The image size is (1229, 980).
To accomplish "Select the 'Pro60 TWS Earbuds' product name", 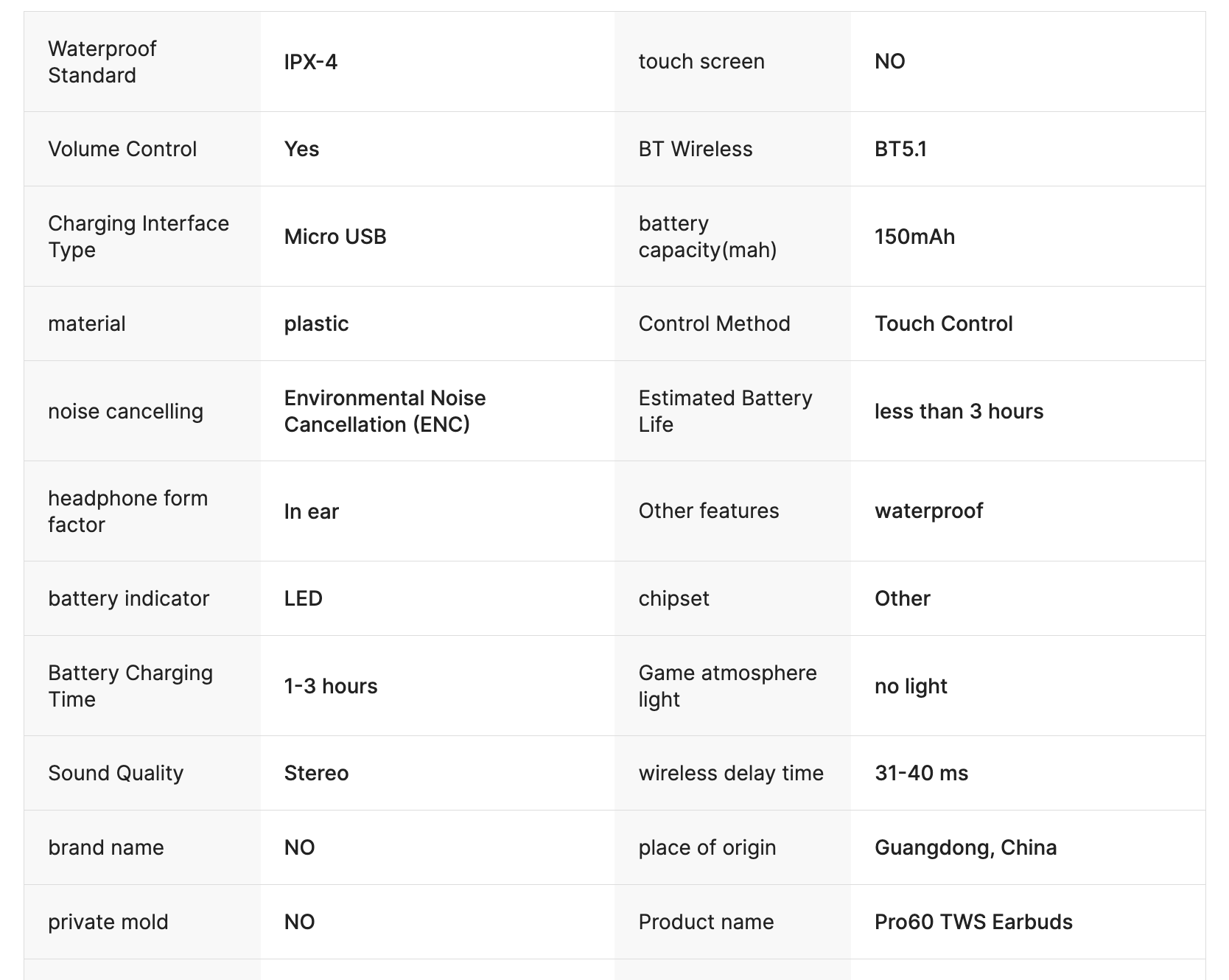I will (973, 922).
